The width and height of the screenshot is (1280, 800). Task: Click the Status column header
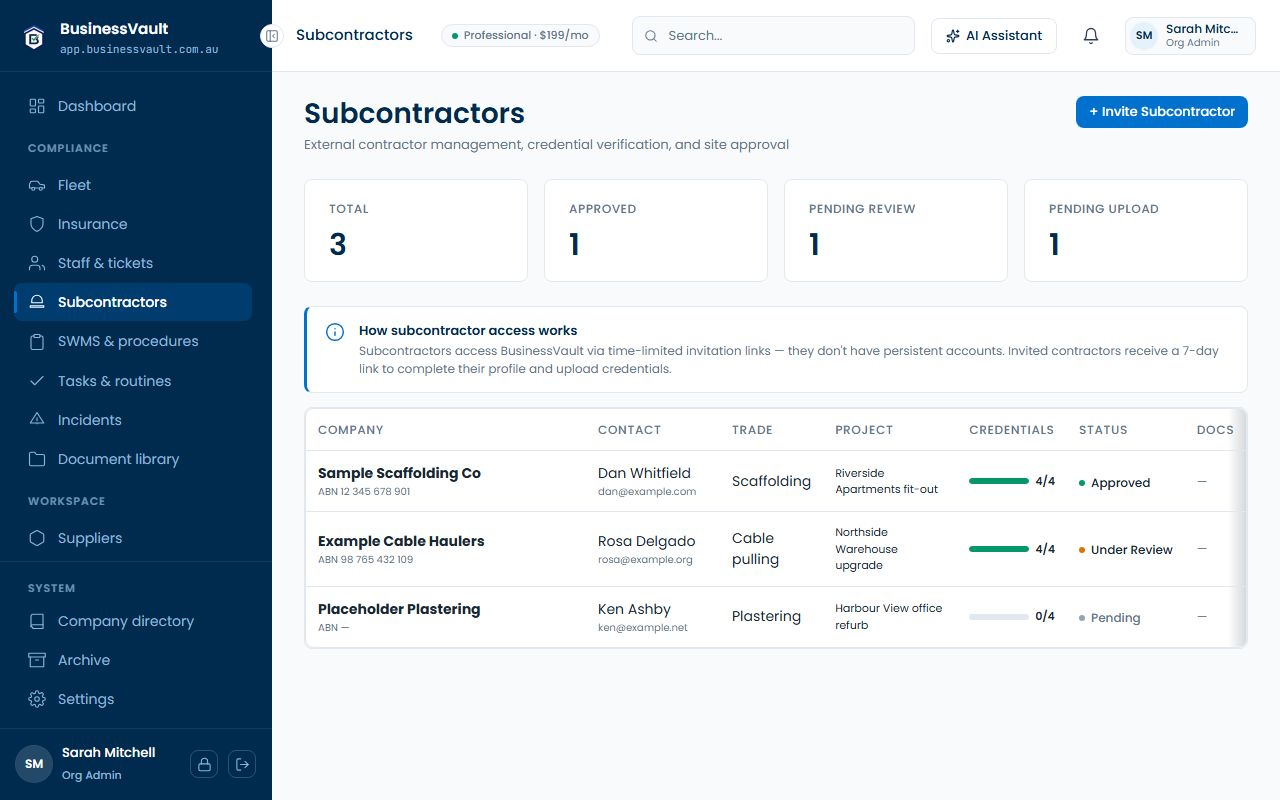pyautogui.click(x=1103, y=430)
